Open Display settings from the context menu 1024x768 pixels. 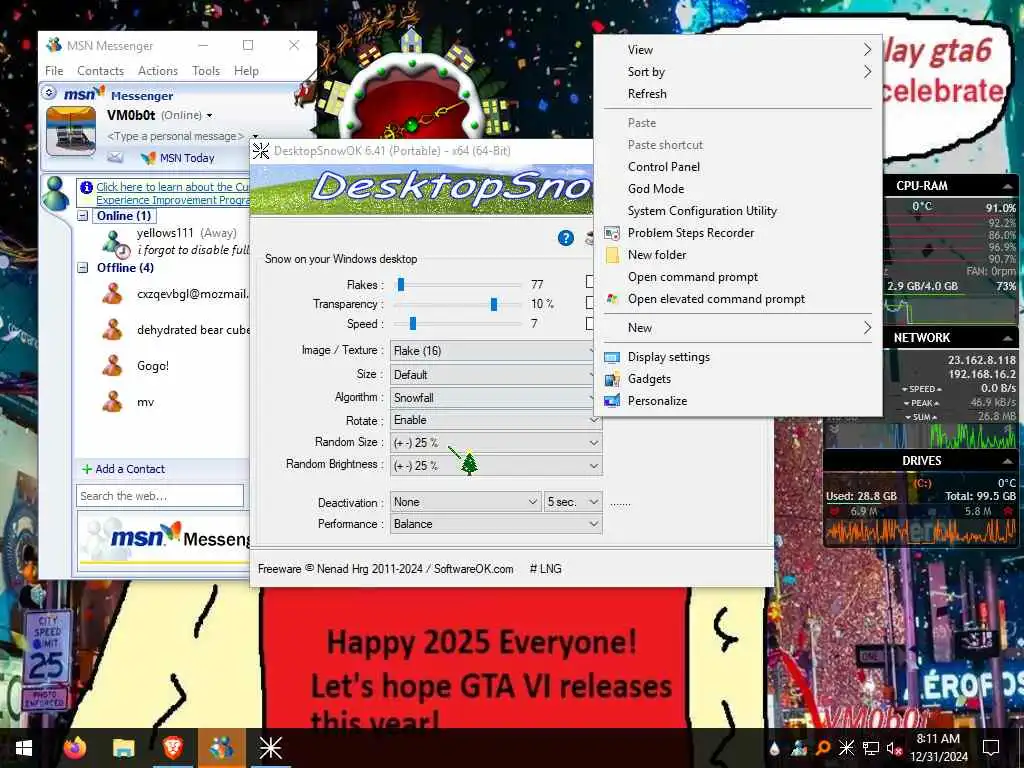point(738,357)
